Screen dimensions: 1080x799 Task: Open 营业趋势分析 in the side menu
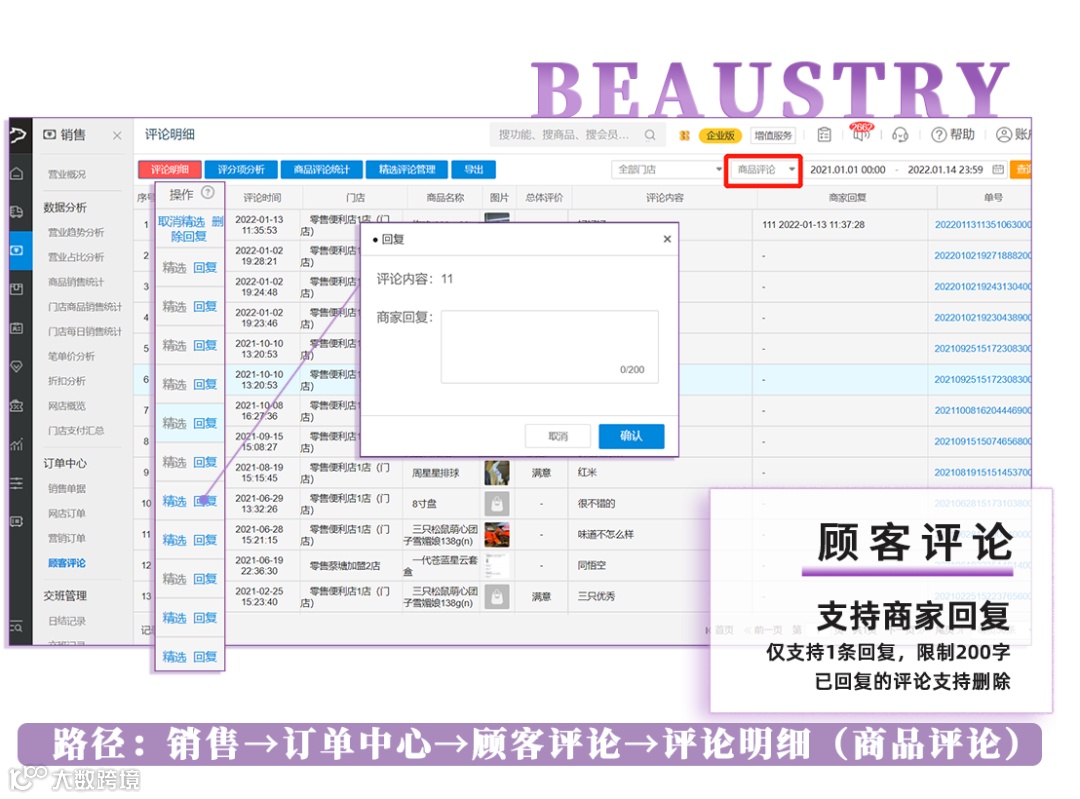point(76,232)
